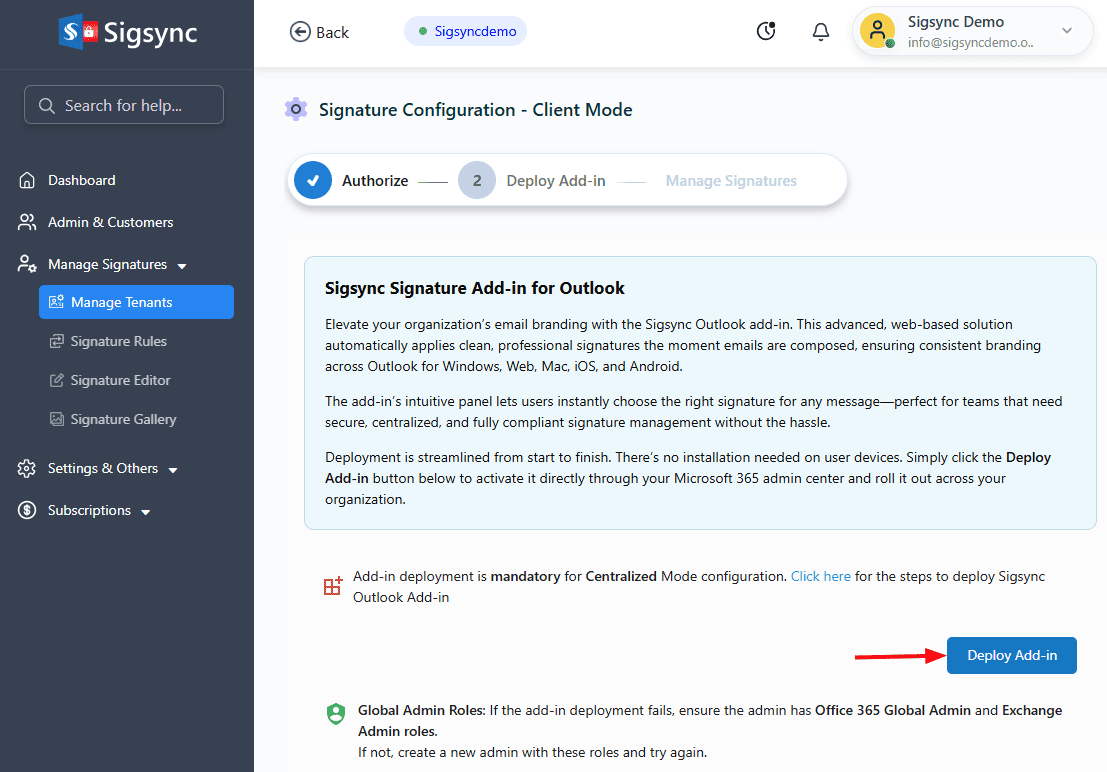Viewport: 1107px width, 772px height.
Task: Click the step 2 circle
Action: (477, 180)
